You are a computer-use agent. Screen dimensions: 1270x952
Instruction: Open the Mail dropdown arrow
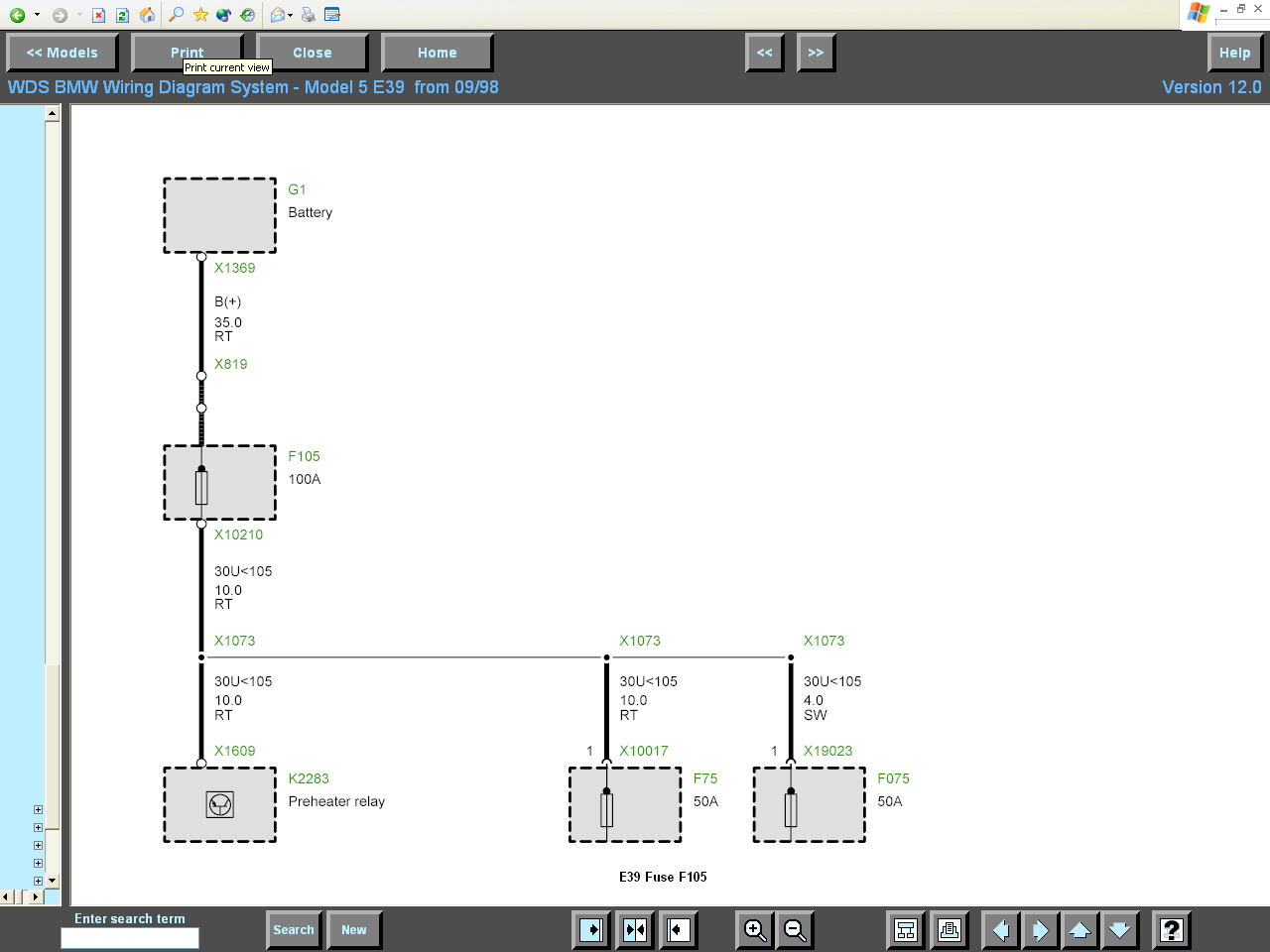click(291, 15)
